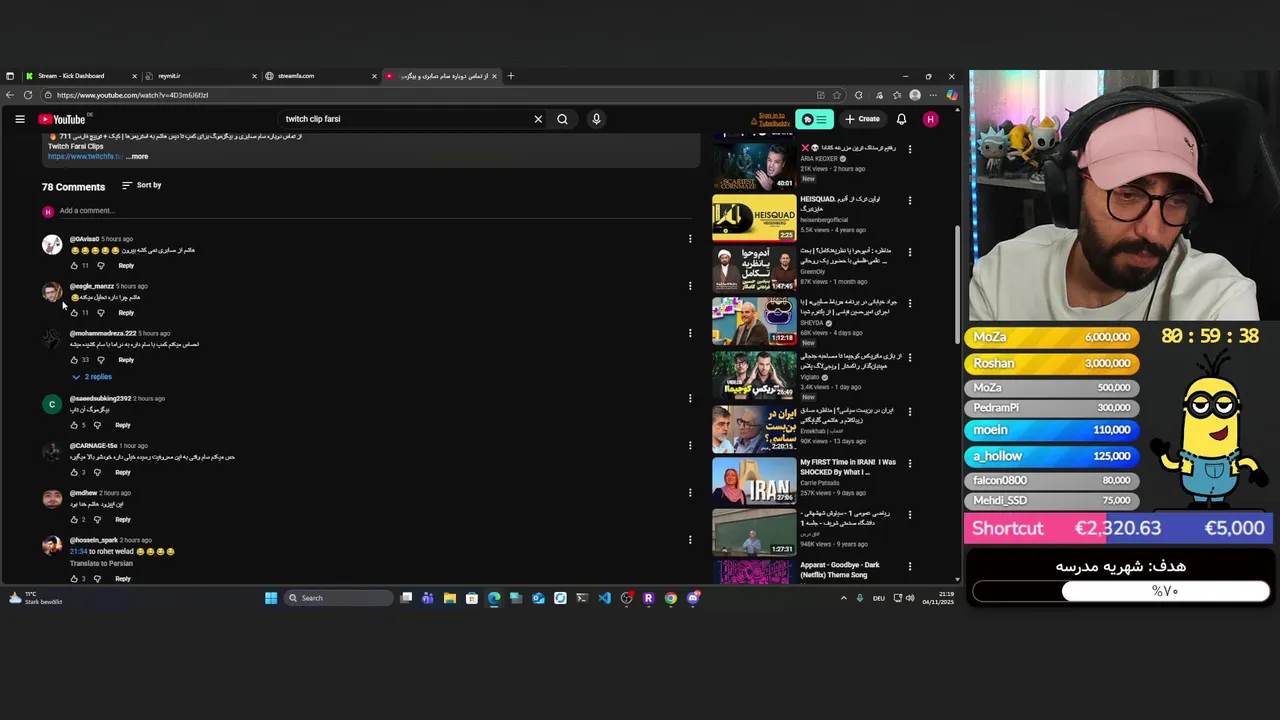The width and height of the screenshot is (1280, 720).
Task: Expand description with ...more
Action: [137, 156]
